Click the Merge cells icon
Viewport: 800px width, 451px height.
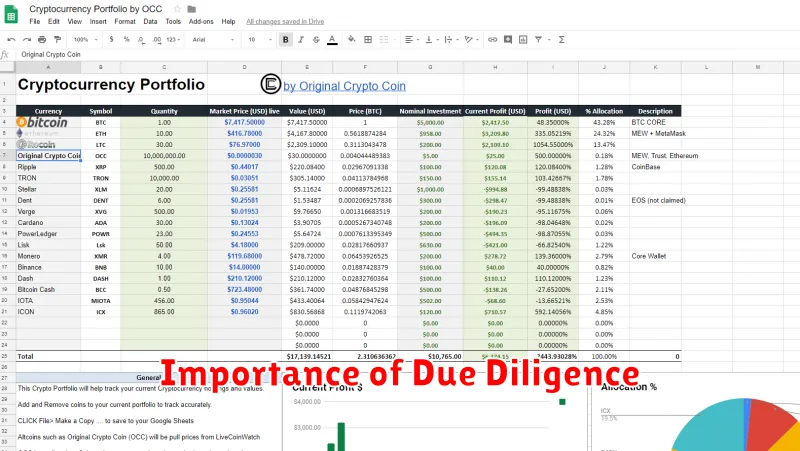click(384, 39)
